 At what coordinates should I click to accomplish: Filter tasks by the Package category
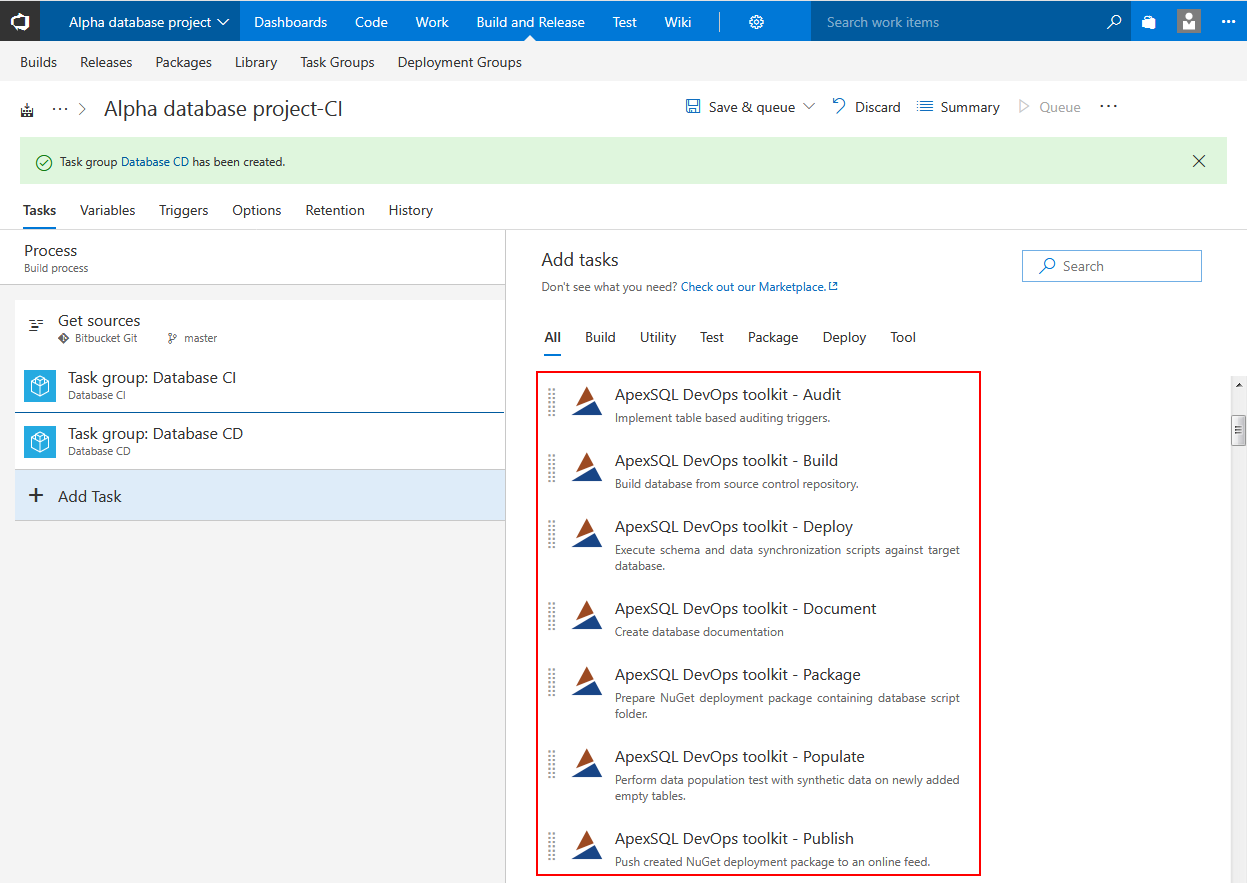(773, 337)
